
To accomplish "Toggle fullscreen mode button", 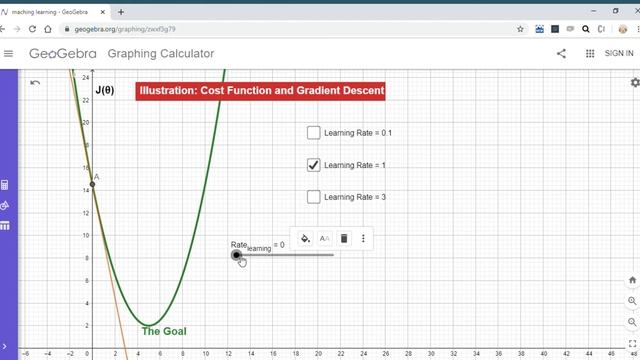I will 632,343.
